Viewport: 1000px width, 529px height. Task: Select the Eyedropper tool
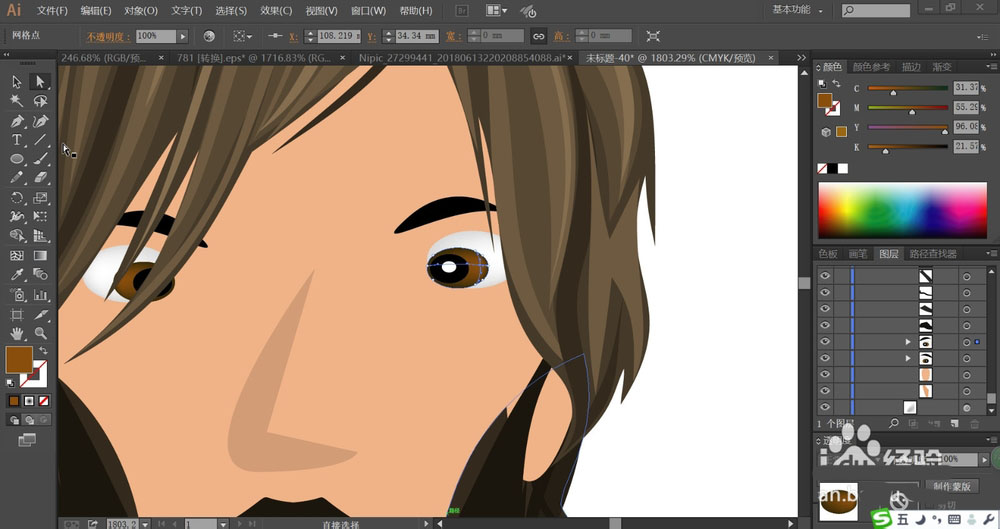point(17,275)
